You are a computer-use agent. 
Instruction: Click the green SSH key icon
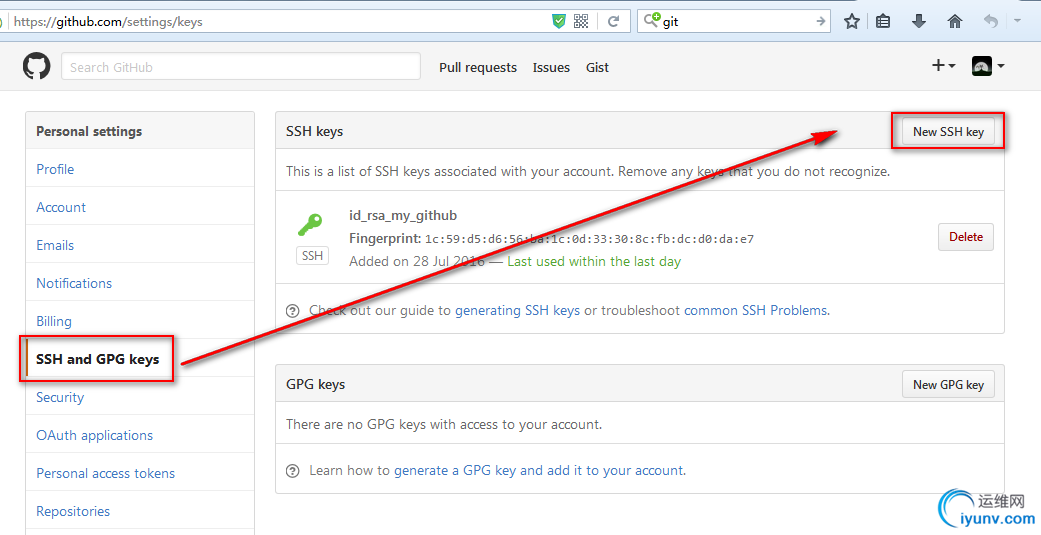(x=310, y=224)
